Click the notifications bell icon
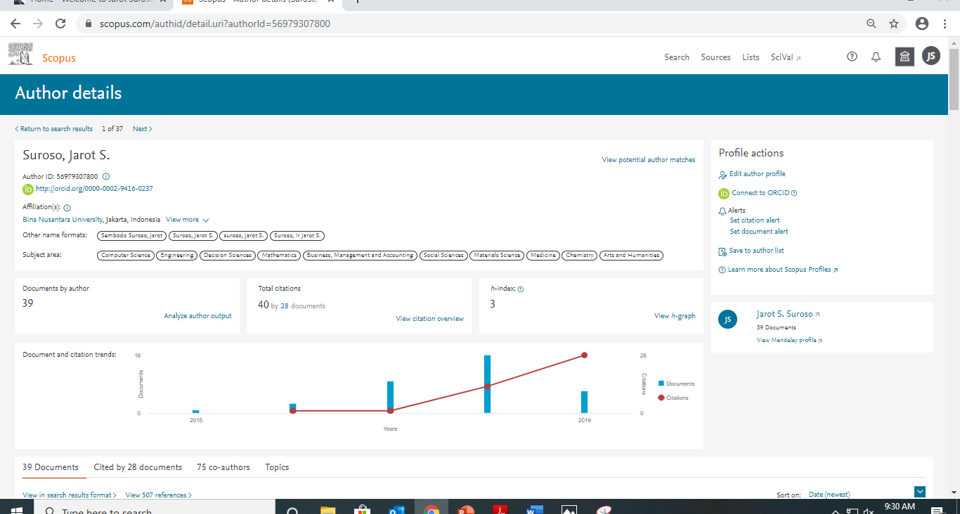This screenshot has width=960, height=514. coord(876,57)
